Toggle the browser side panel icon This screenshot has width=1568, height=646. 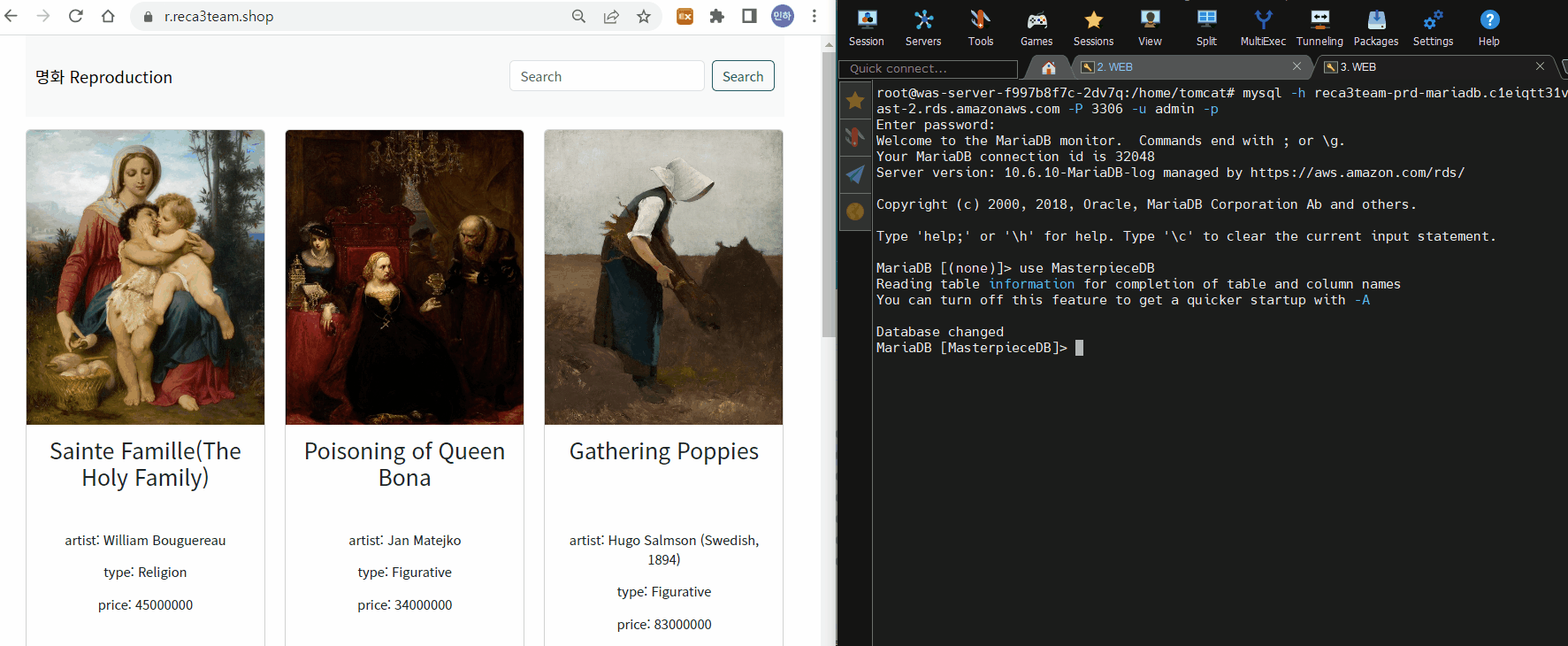tap(749, 16)
